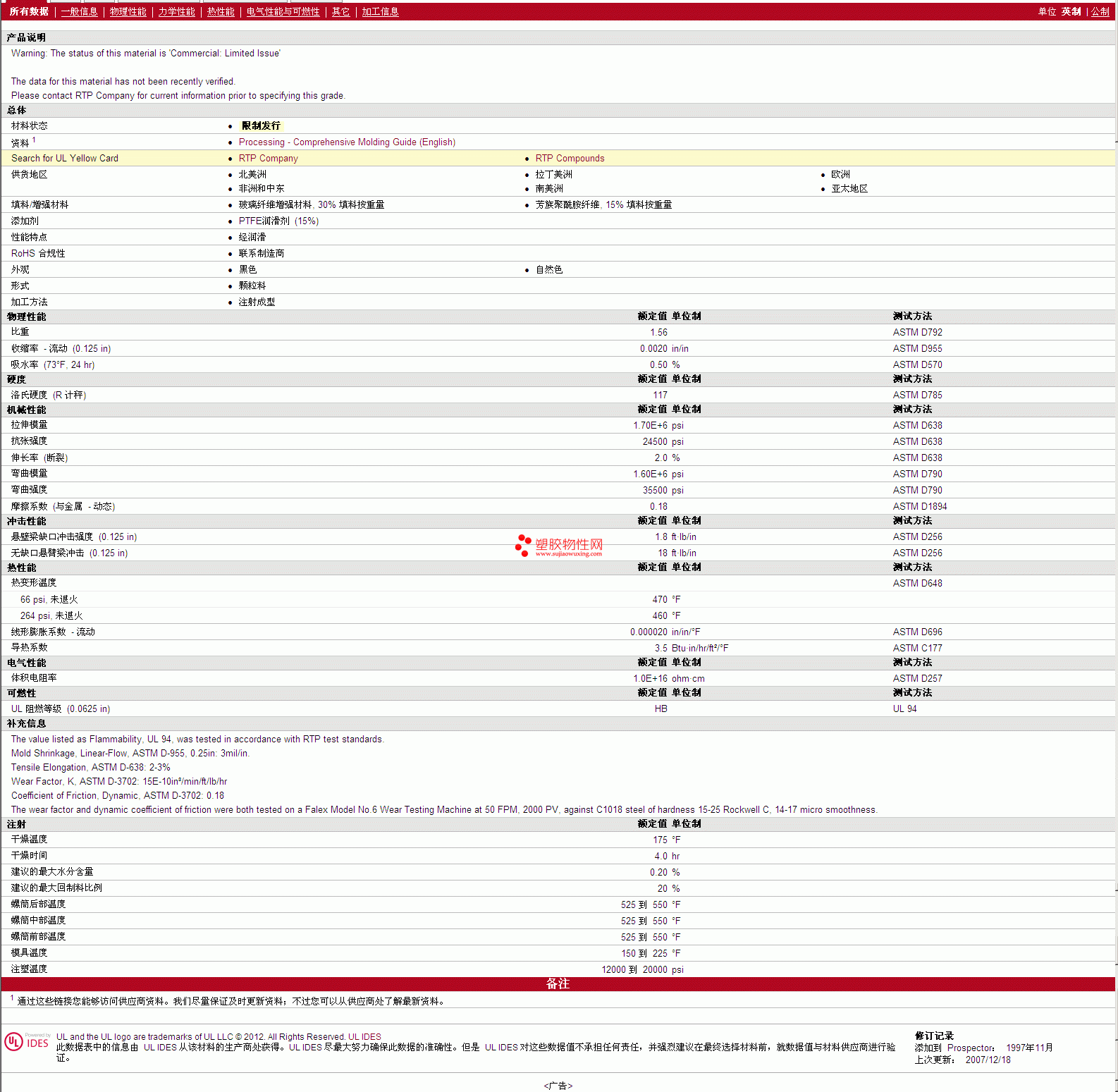Select the 弯曲强度 value 35500

(655, 490)
